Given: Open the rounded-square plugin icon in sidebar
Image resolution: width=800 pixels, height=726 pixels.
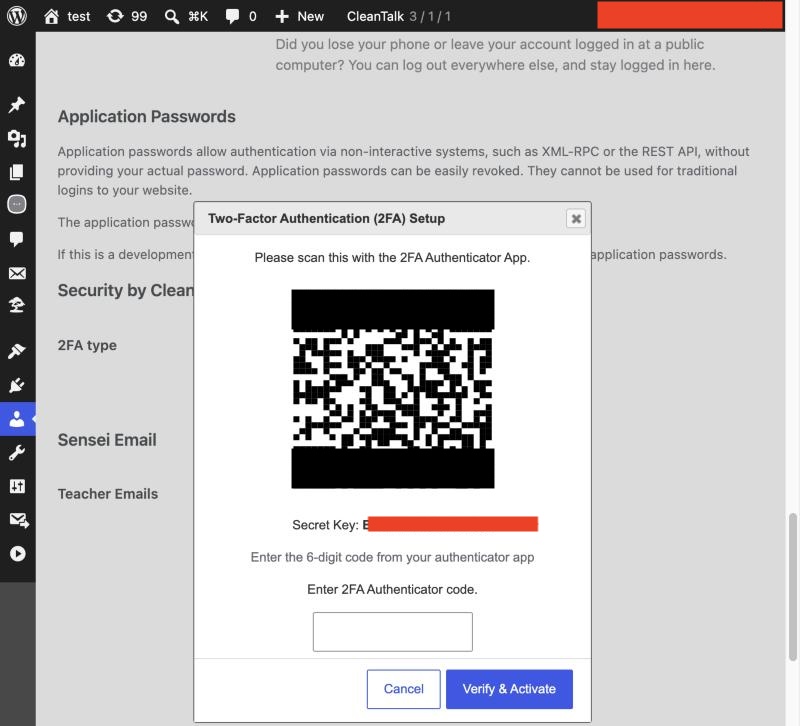Looking at the screenshot, I should (17, 205).
